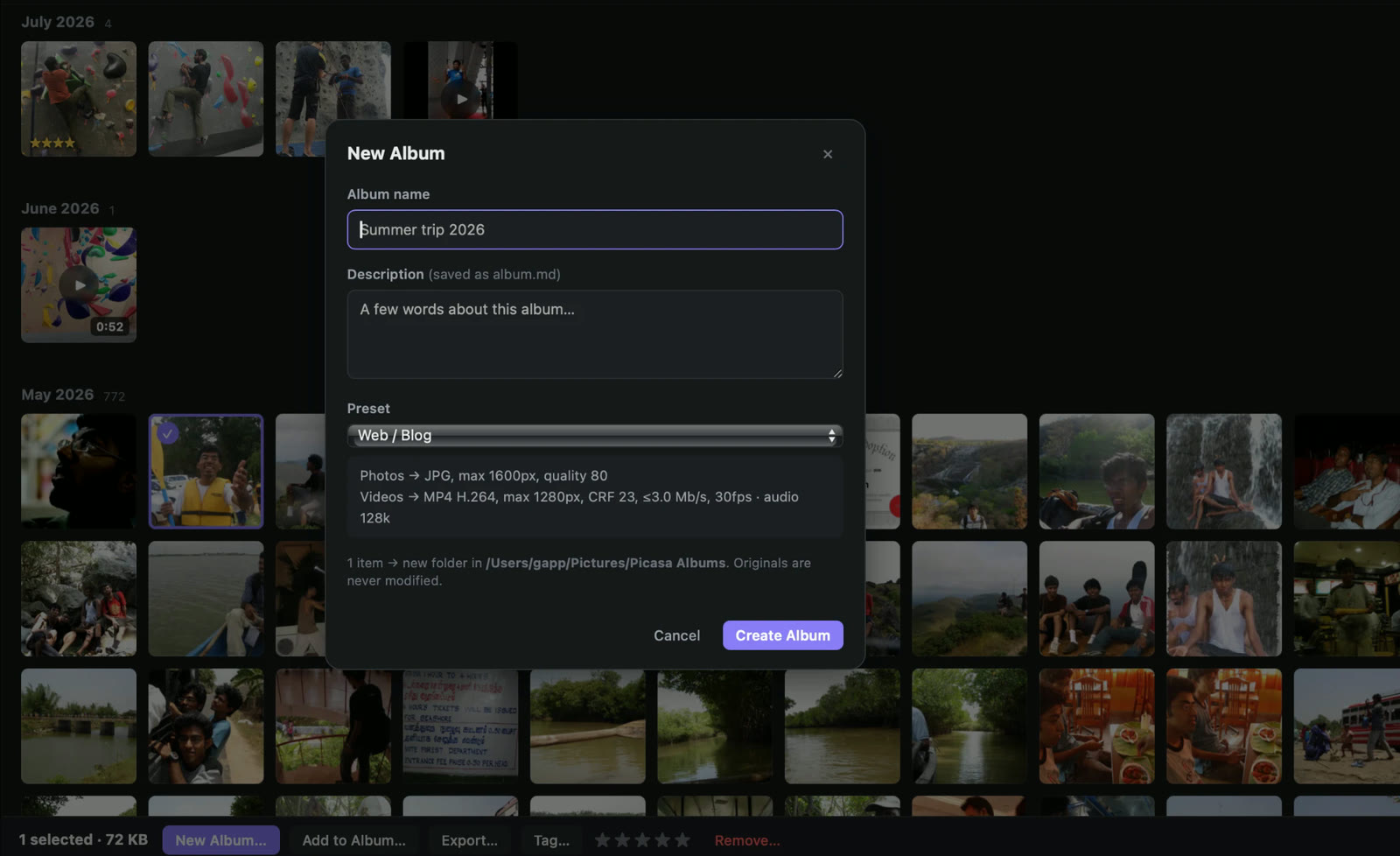
Task: Click the Create Album button
Action: 782,635
